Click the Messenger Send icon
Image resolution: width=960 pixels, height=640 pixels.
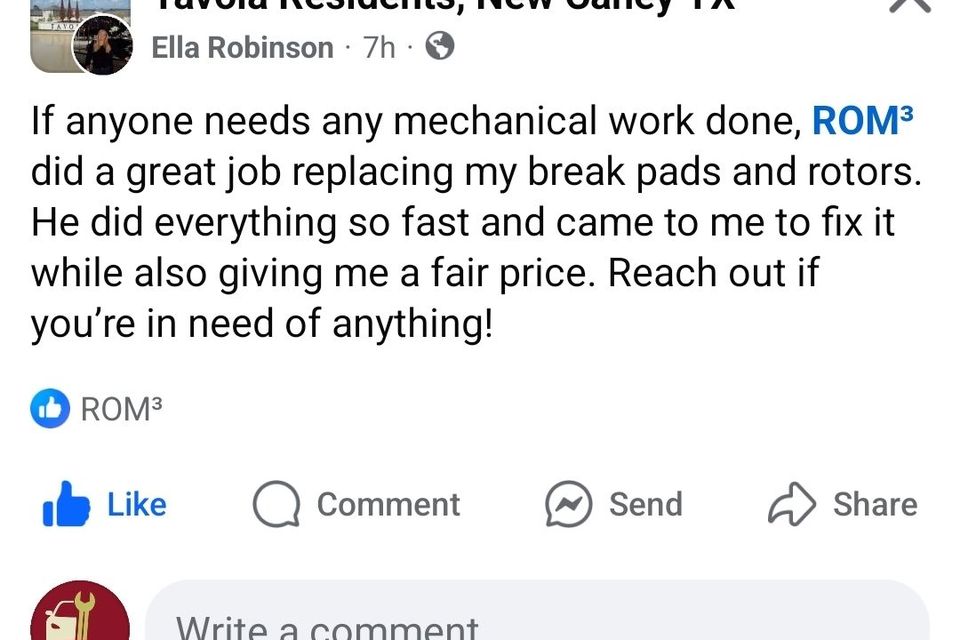pos(568,505)
